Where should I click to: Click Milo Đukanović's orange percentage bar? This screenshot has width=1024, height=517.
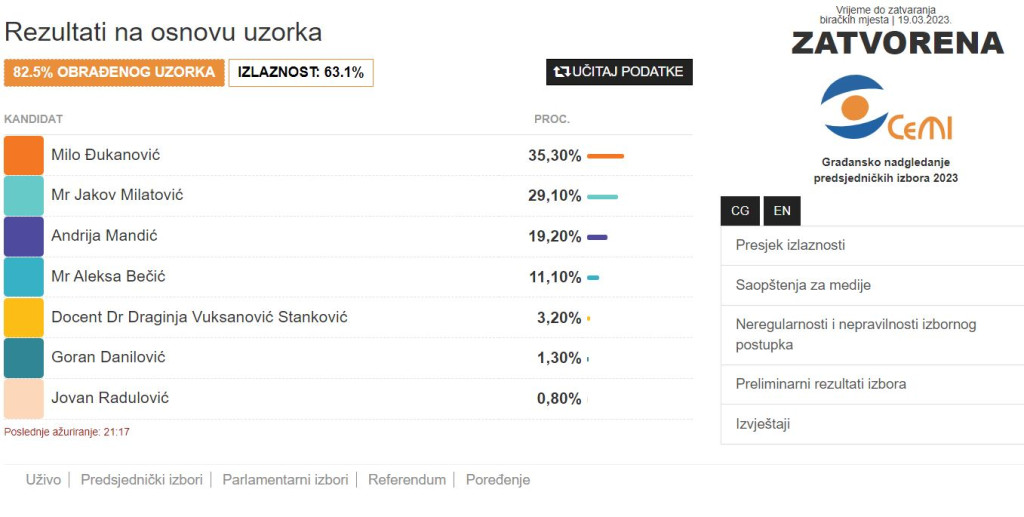[605, 156]
